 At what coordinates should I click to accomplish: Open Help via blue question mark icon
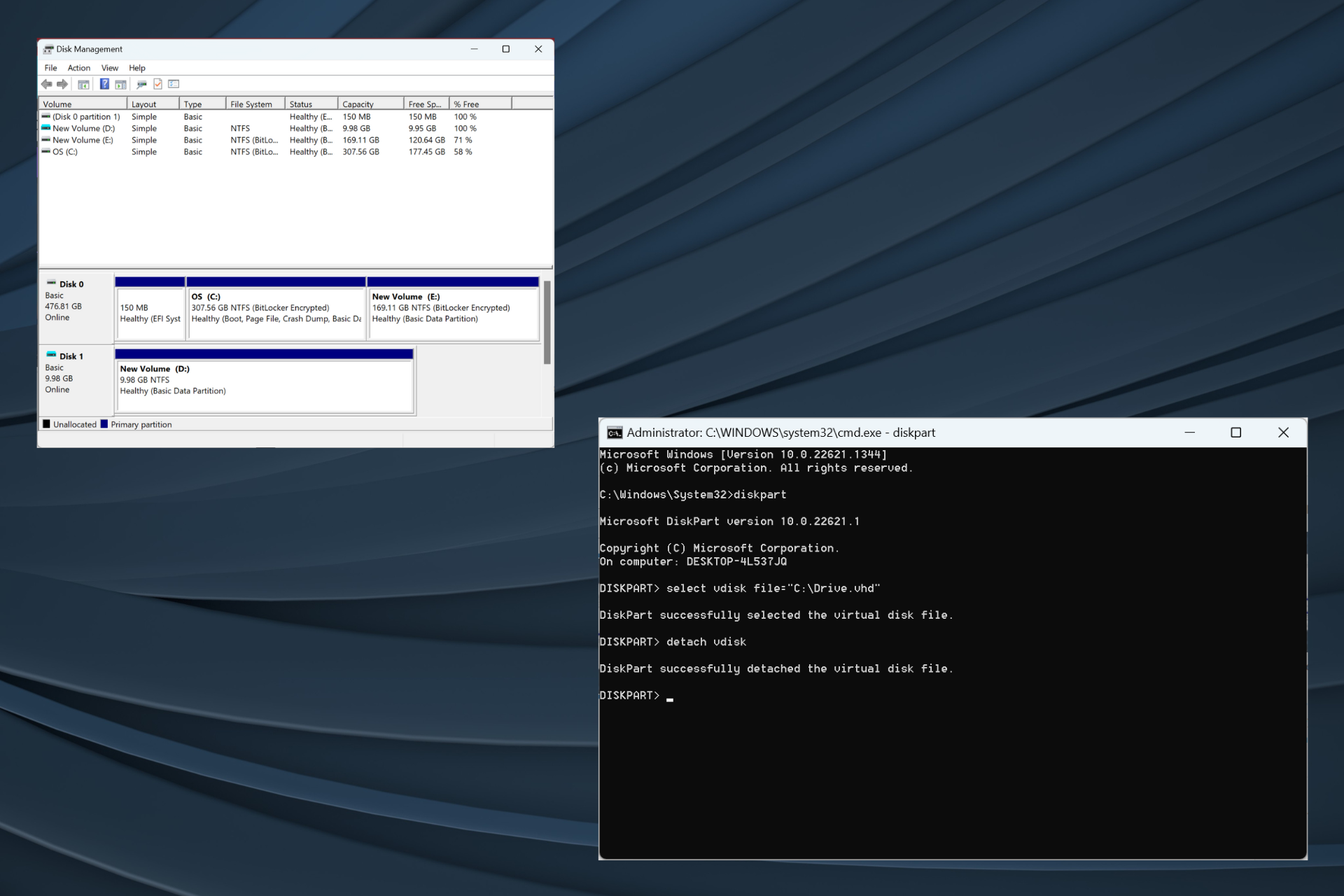point(104,84)
